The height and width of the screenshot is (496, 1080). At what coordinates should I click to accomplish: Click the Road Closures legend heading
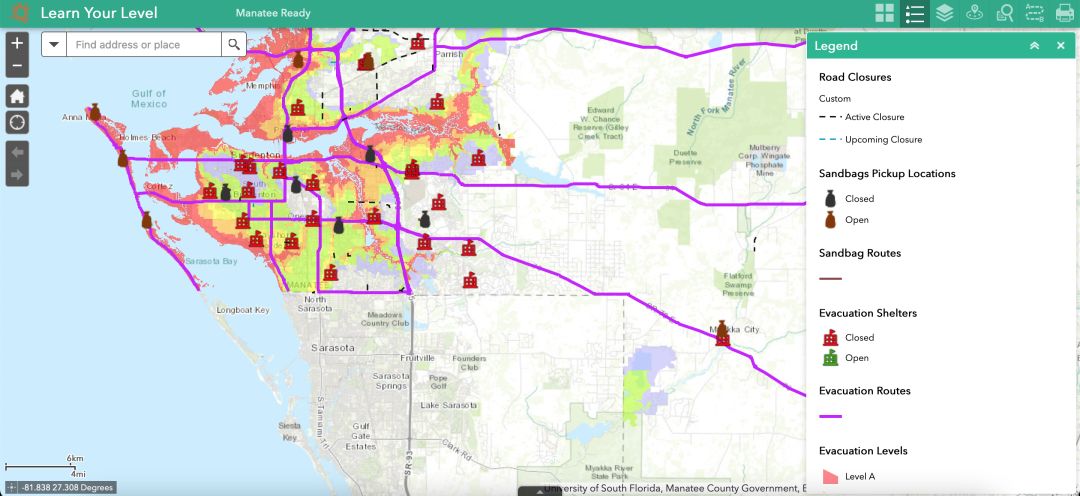point(855,77)
